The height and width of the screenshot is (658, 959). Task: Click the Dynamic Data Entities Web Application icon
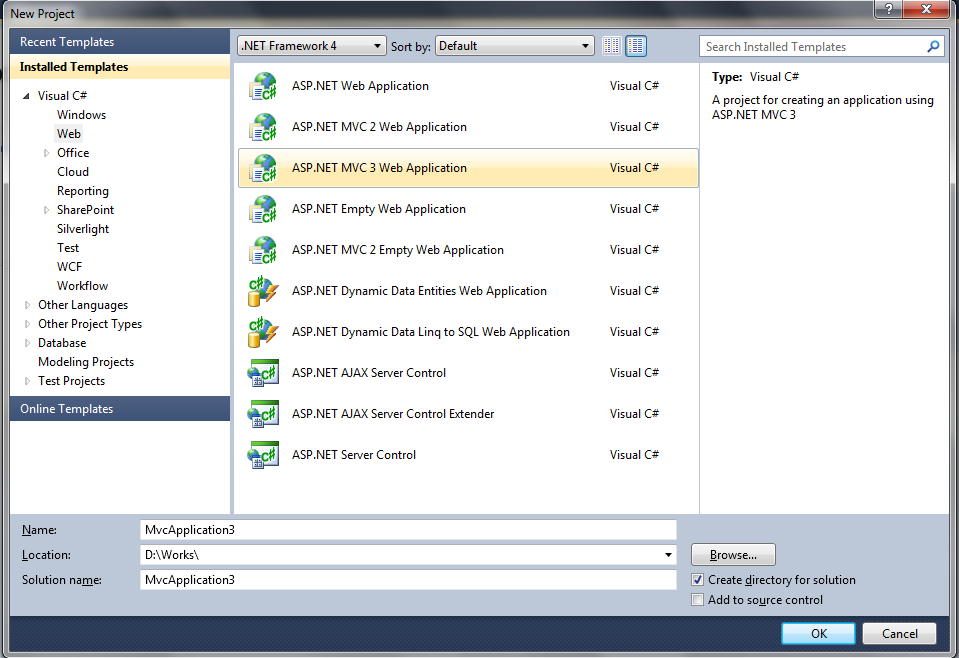(x=263, y=291)
